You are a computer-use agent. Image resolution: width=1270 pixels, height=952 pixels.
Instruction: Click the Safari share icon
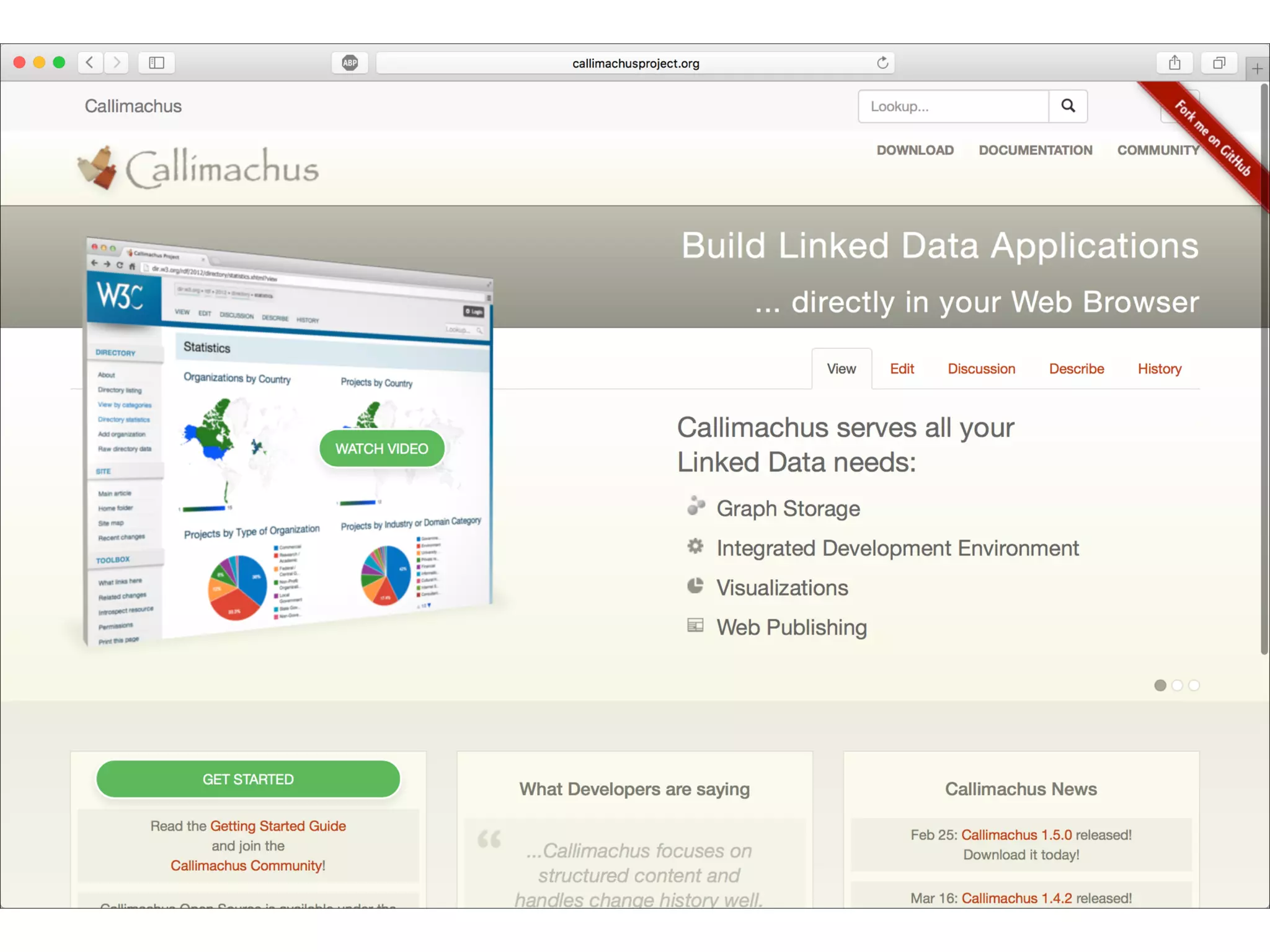click(1174, 63)
